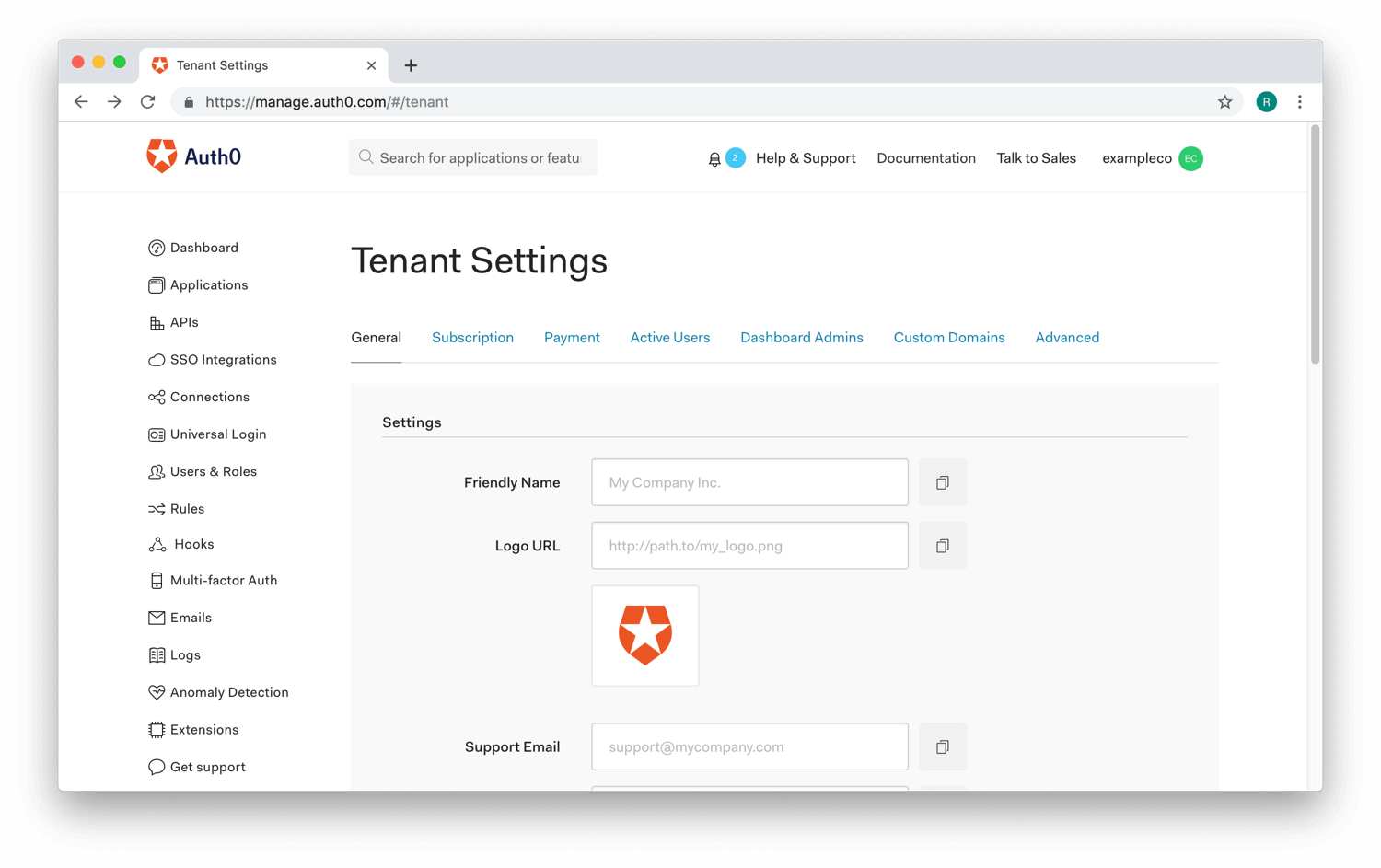This screenshot has height=868, width=1381.
Task: Select the Logs icon
Action: pos(157,654)
